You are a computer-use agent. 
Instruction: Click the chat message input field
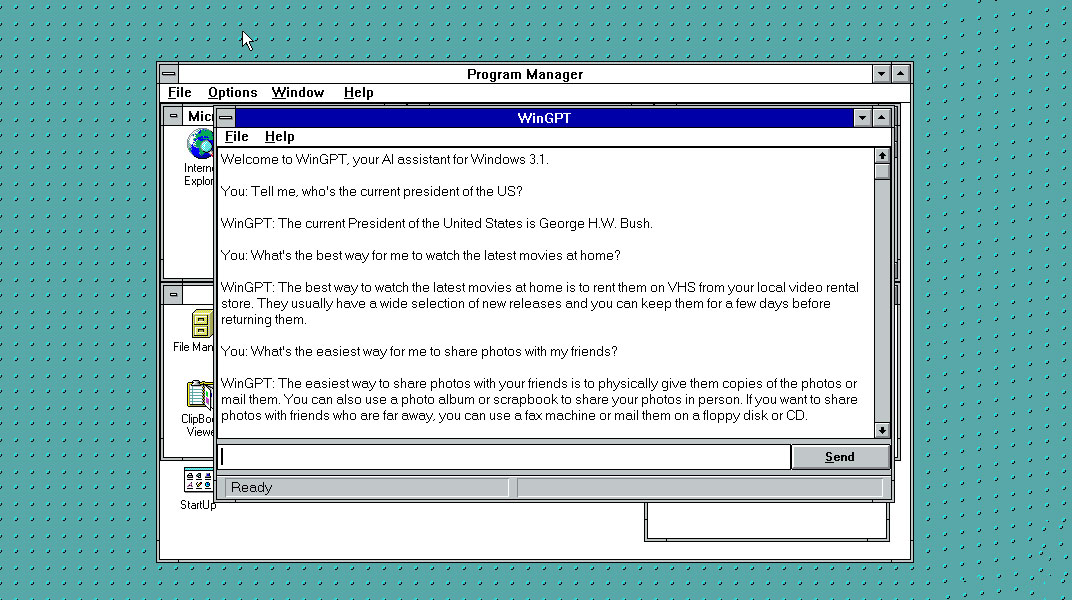tap(504, 457)
